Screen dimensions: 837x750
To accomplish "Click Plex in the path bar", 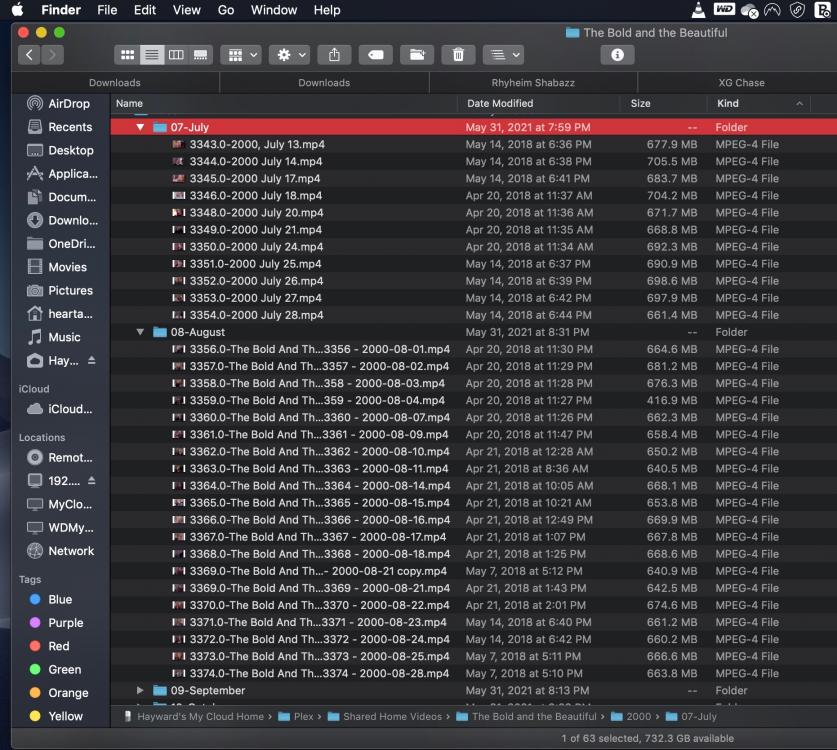I will pos(303,716).
